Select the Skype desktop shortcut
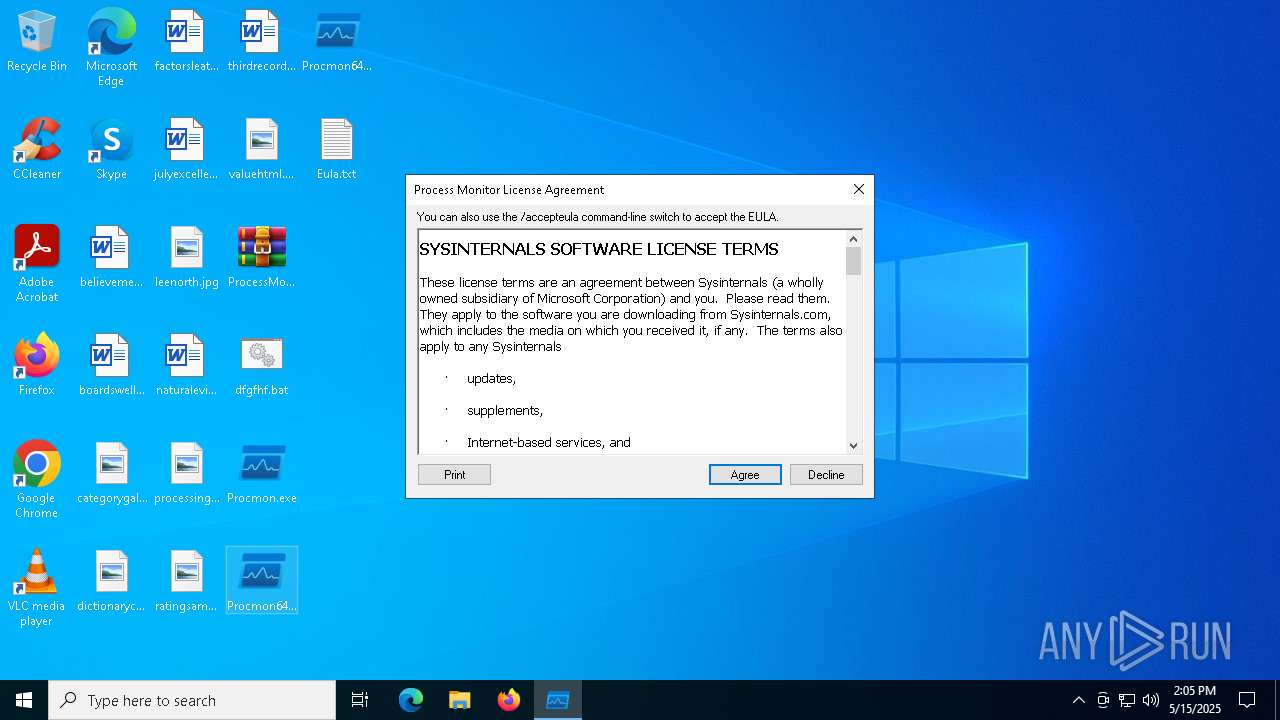 point(111,150)
